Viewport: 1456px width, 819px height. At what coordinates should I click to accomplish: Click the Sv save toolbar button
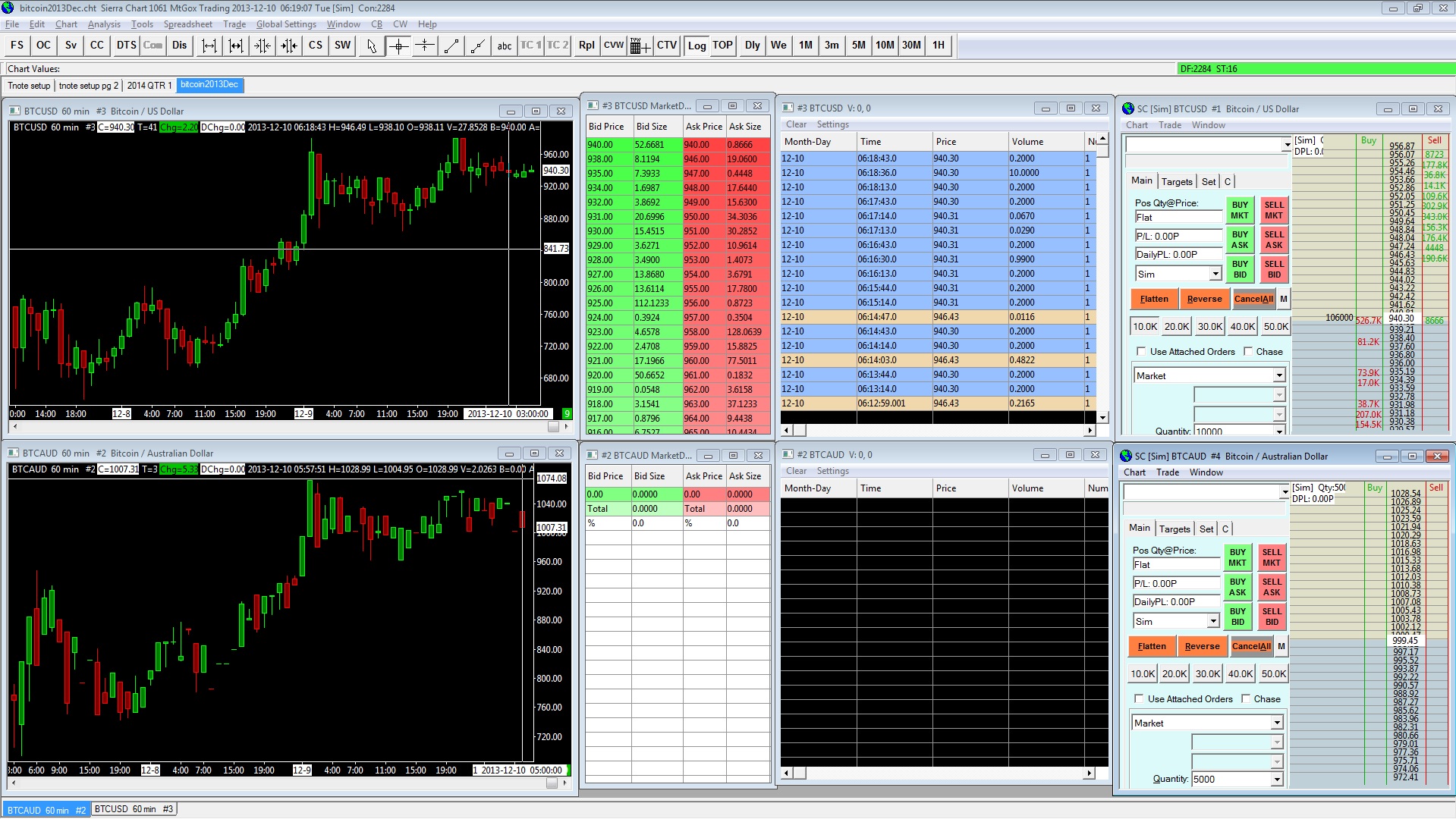tap(71, 45)
